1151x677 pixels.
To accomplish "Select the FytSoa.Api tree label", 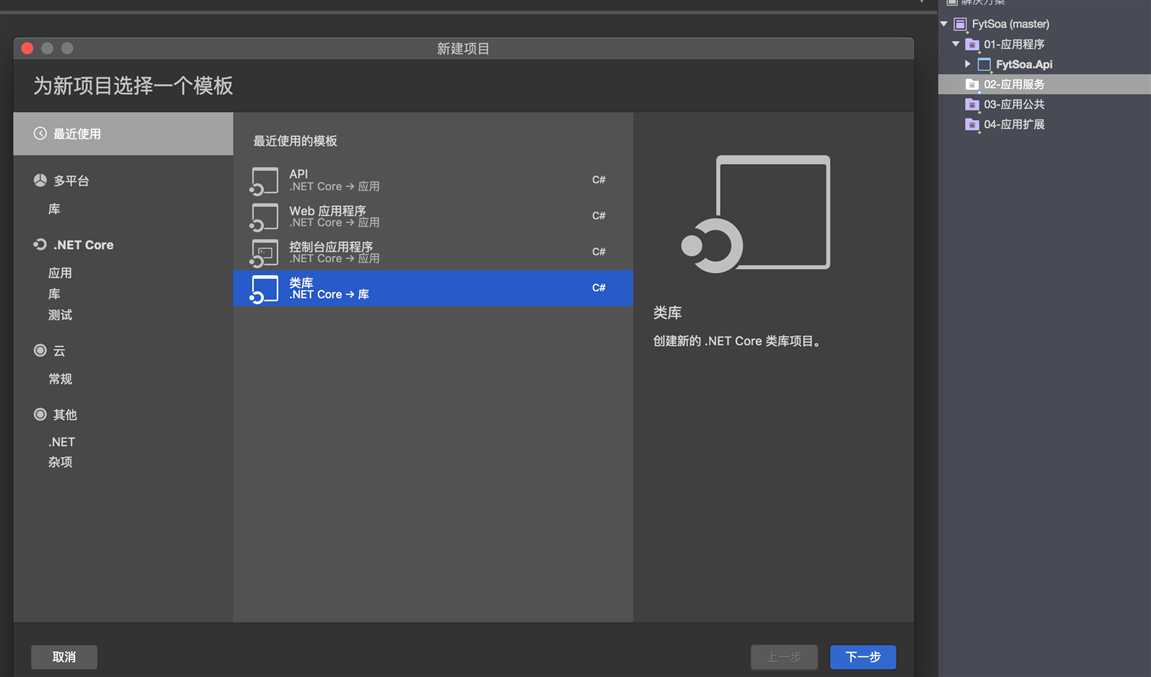I will click(1024, 65).
